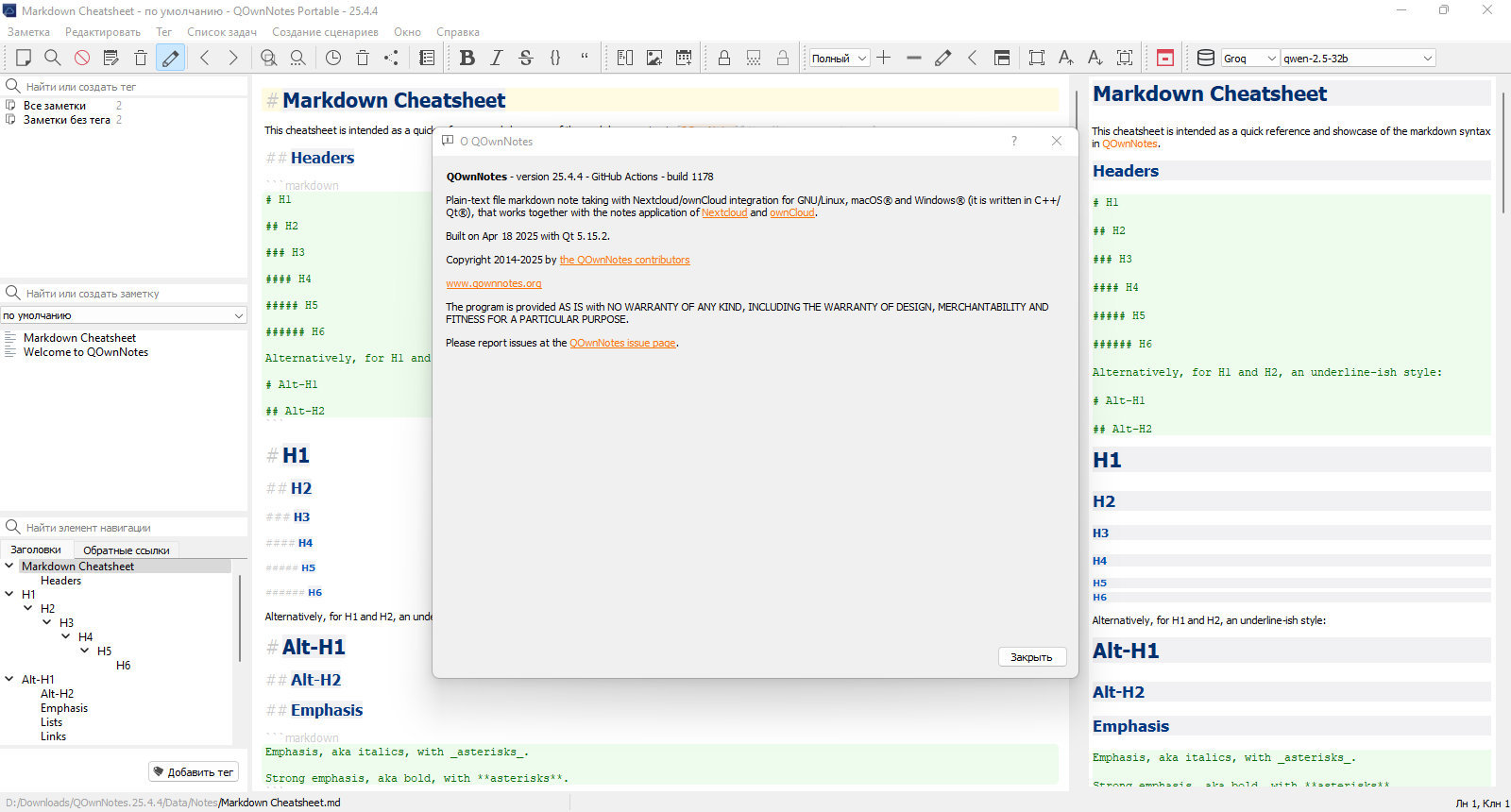Insert block quote icon

[585, 58]
